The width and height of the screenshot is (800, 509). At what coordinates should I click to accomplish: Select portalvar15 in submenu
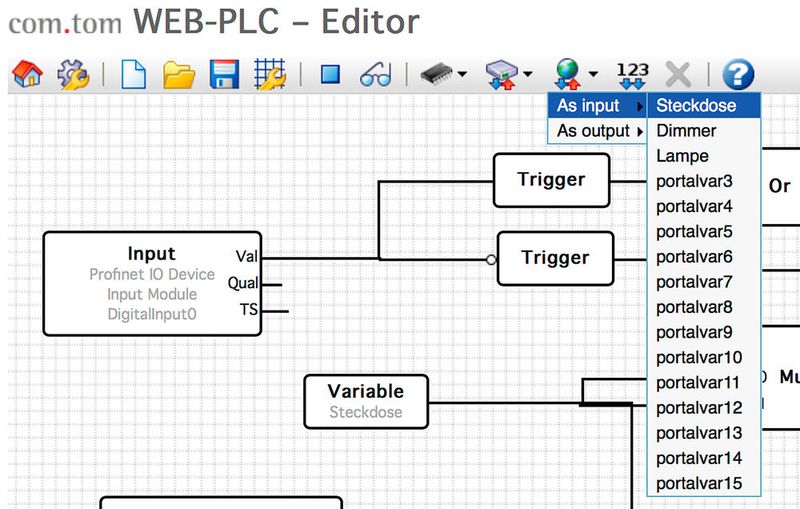(704, 483)
